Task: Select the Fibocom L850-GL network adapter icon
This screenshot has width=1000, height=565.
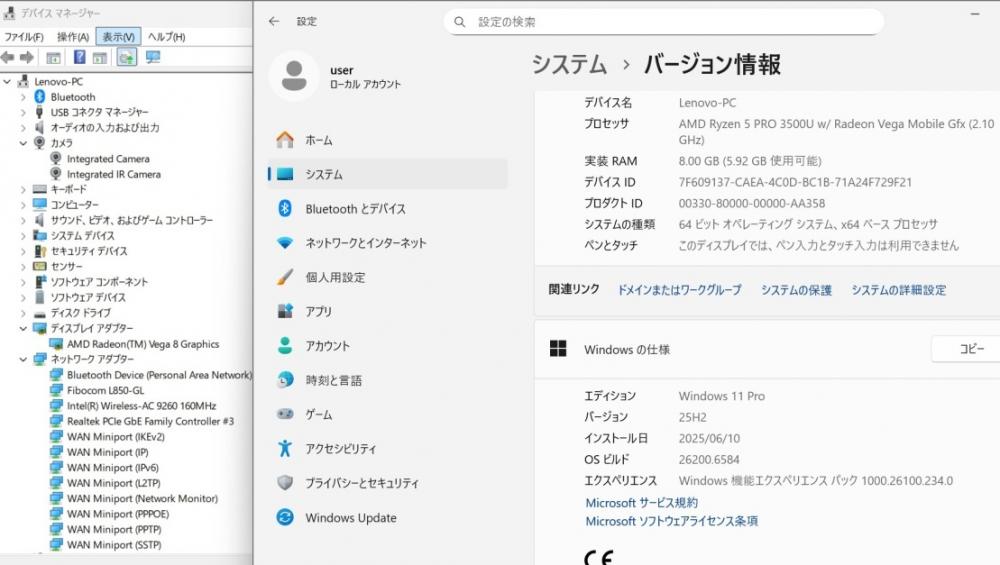Action: click(56, 390)
